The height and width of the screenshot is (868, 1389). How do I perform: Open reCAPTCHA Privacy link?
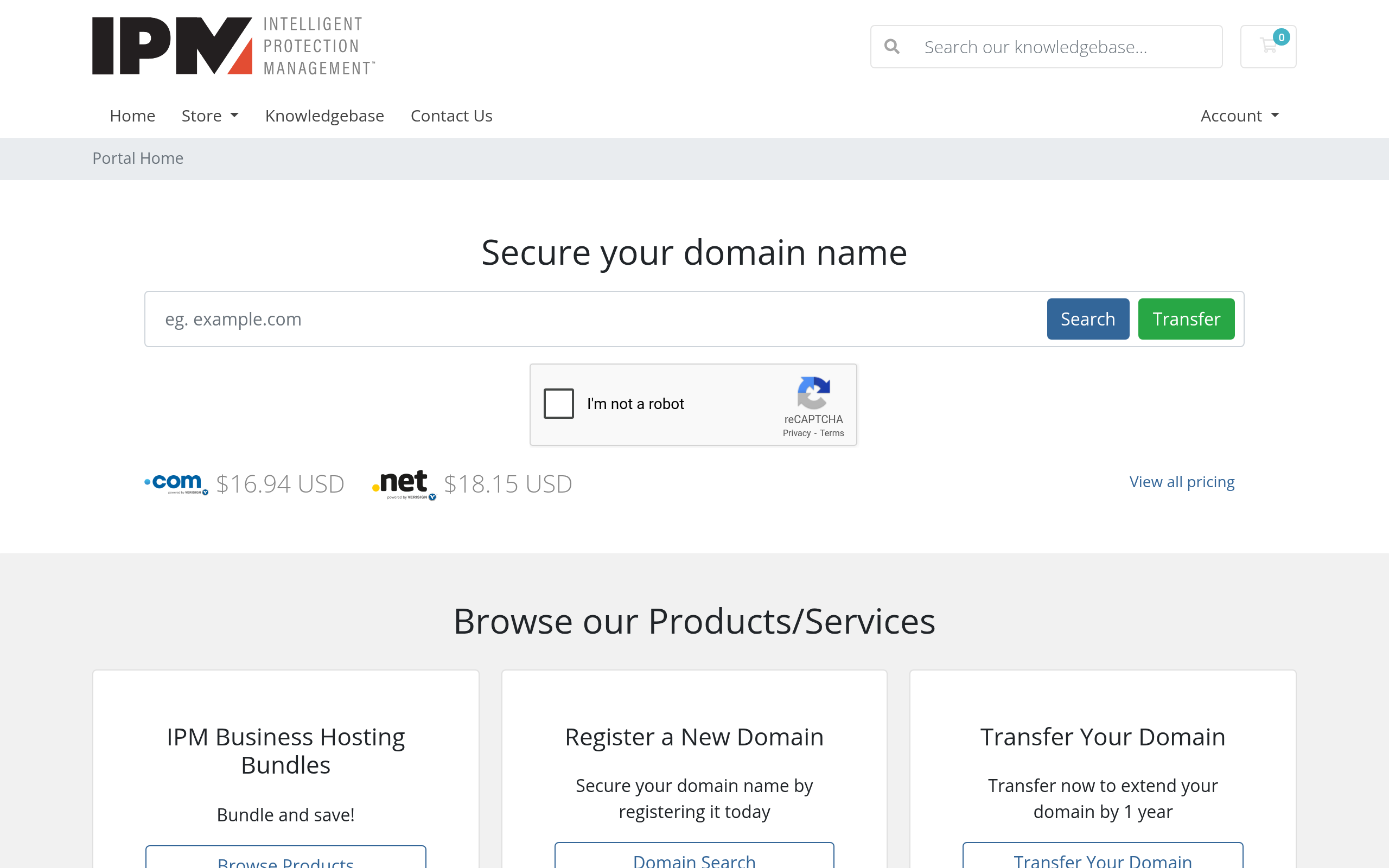coord(797,433)
